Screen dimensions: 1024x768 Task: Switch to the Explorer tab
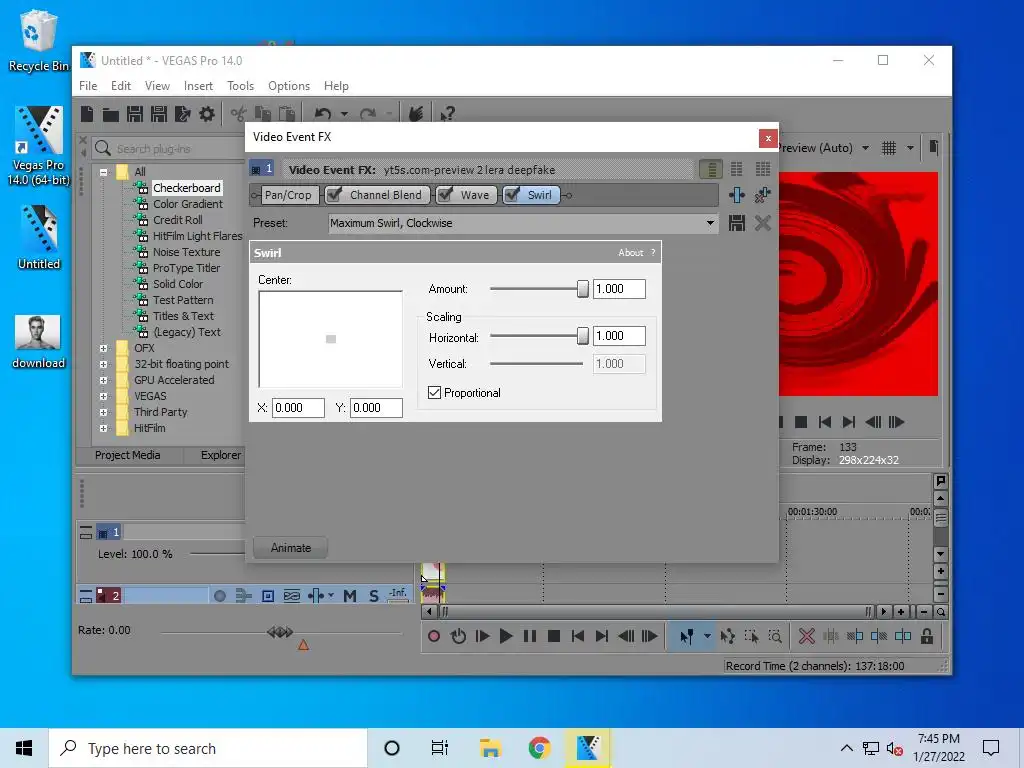point(221,455)
